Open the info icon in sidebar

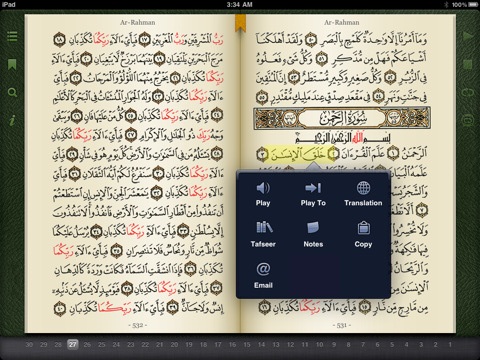(x=12, y=120)
